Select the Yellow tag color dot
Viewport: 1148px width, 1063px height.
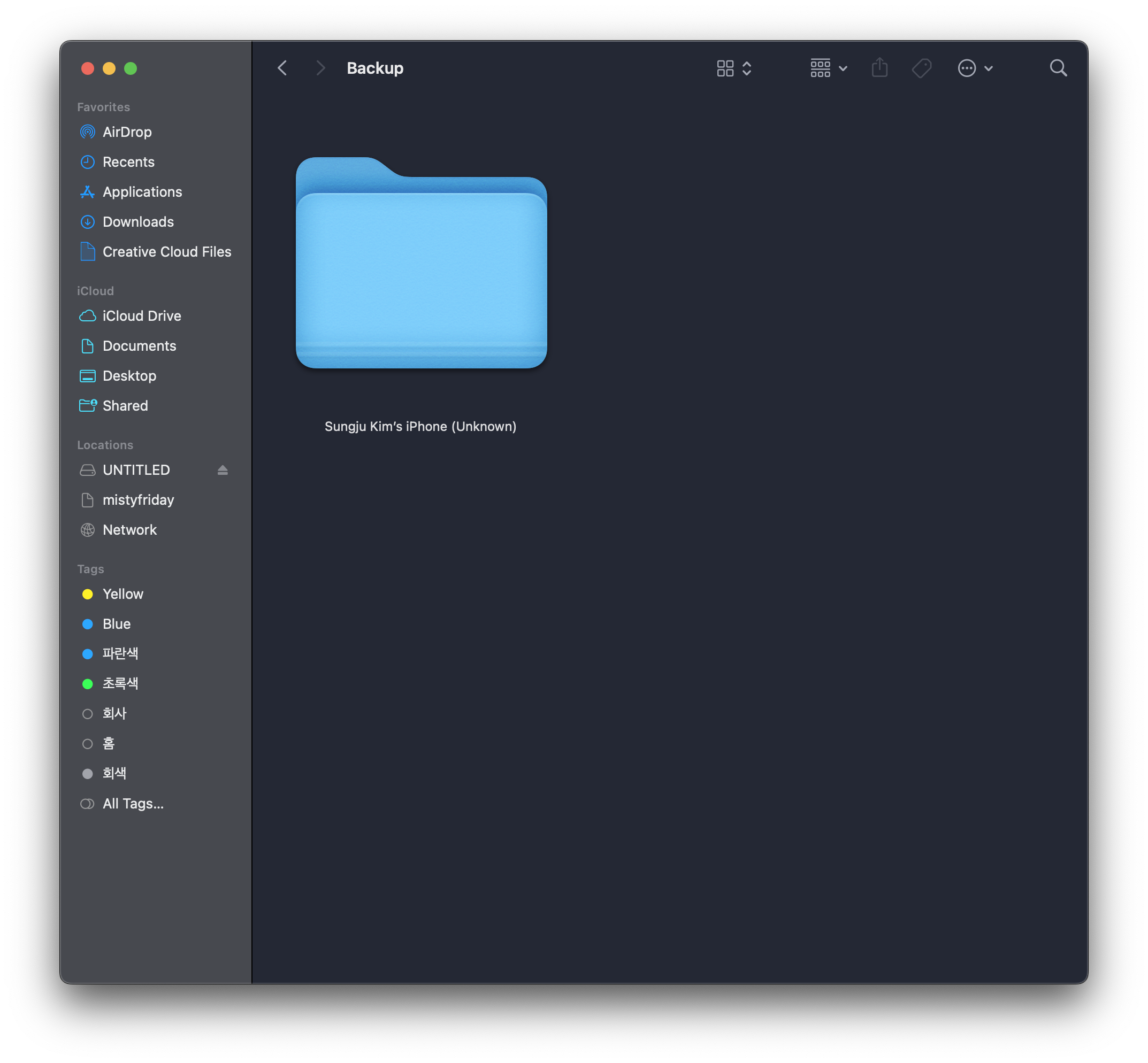tap(88, 594)
